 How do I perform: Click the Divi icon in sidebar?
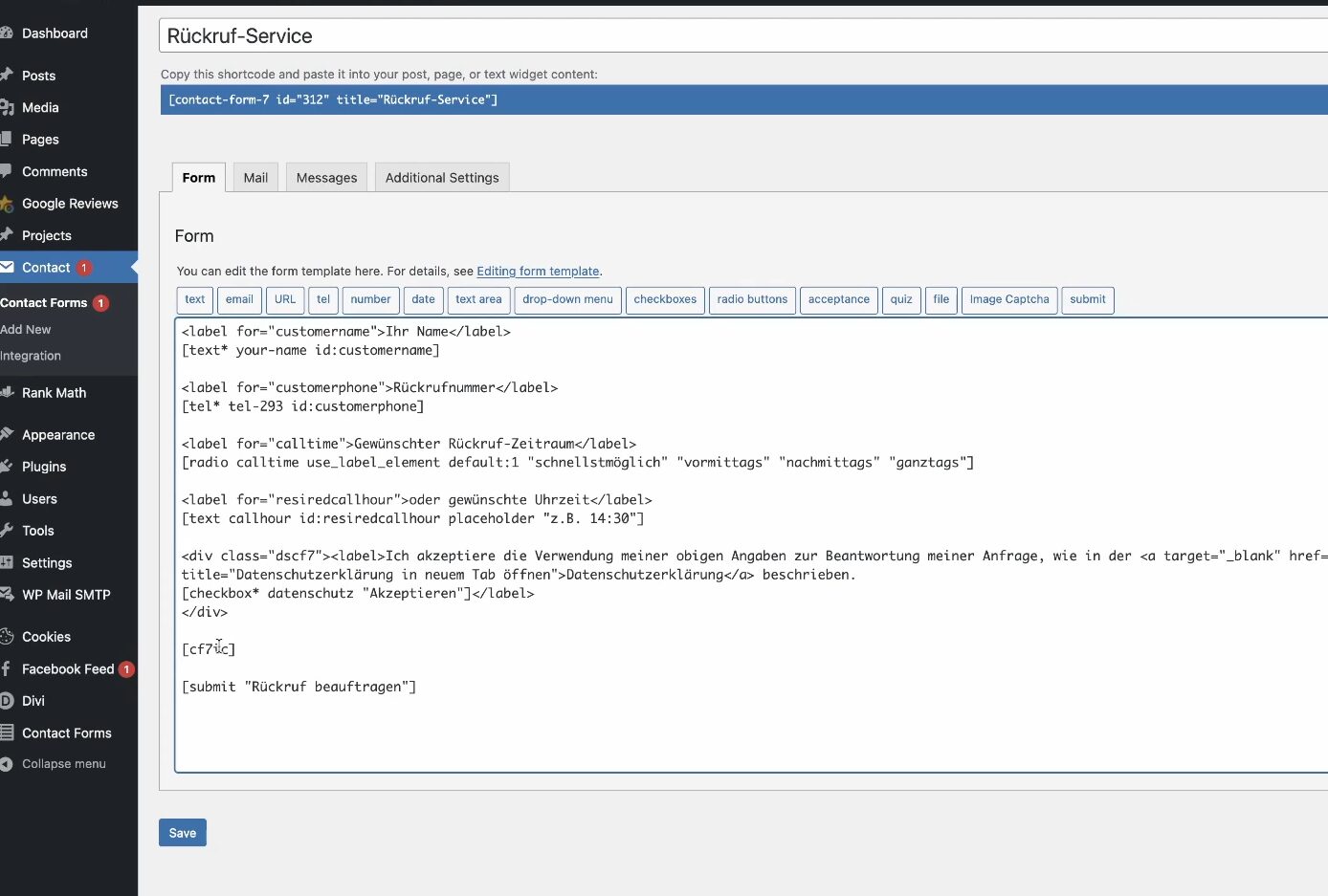tap(6, 701)
